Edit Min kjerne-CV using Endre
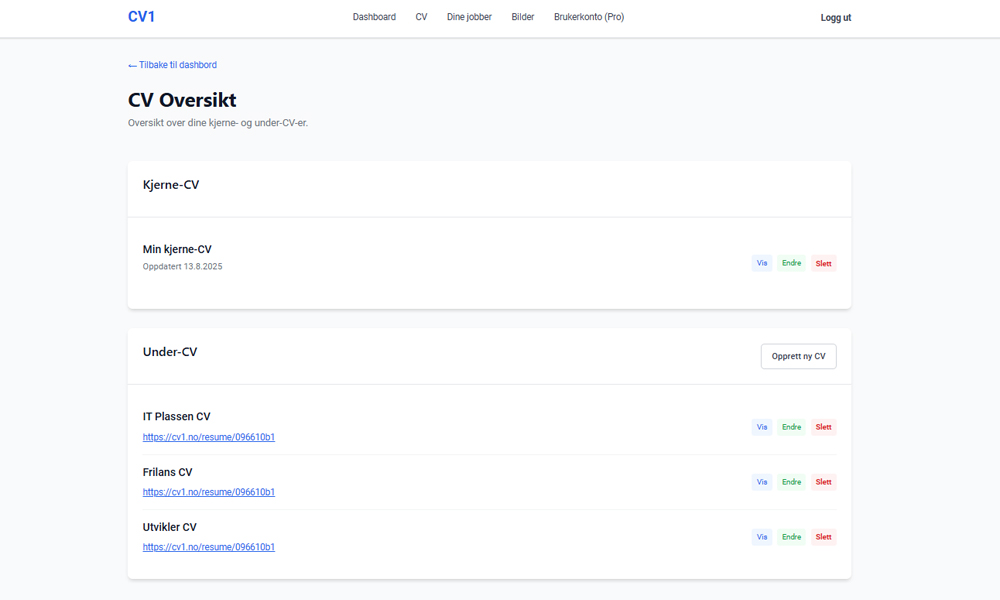This screenshot has height=600, width=1000. tap(791, 264)
